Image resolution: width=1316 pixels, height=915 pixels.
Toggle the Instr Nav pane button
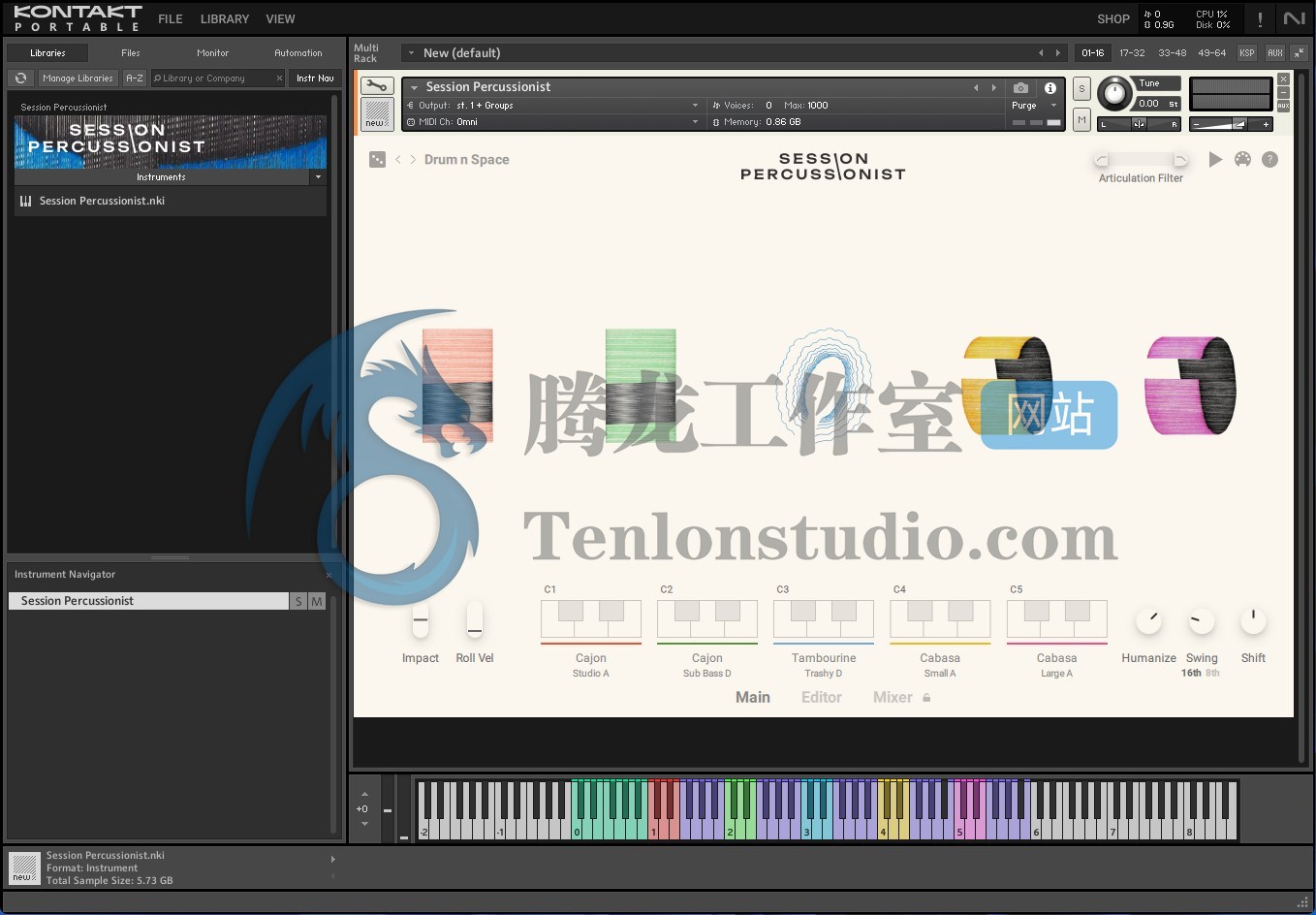pyautogui.click(x=315, y=78)
